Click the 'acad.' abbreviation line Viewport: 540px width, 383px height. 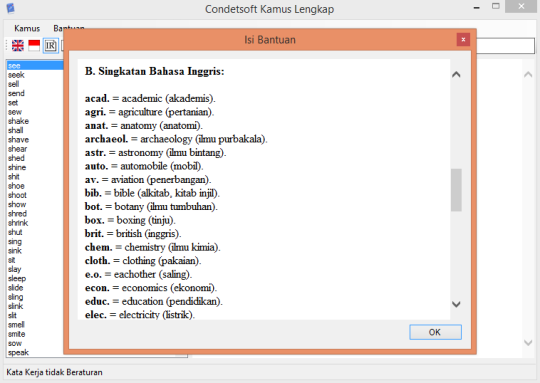[x=150, y=99]
